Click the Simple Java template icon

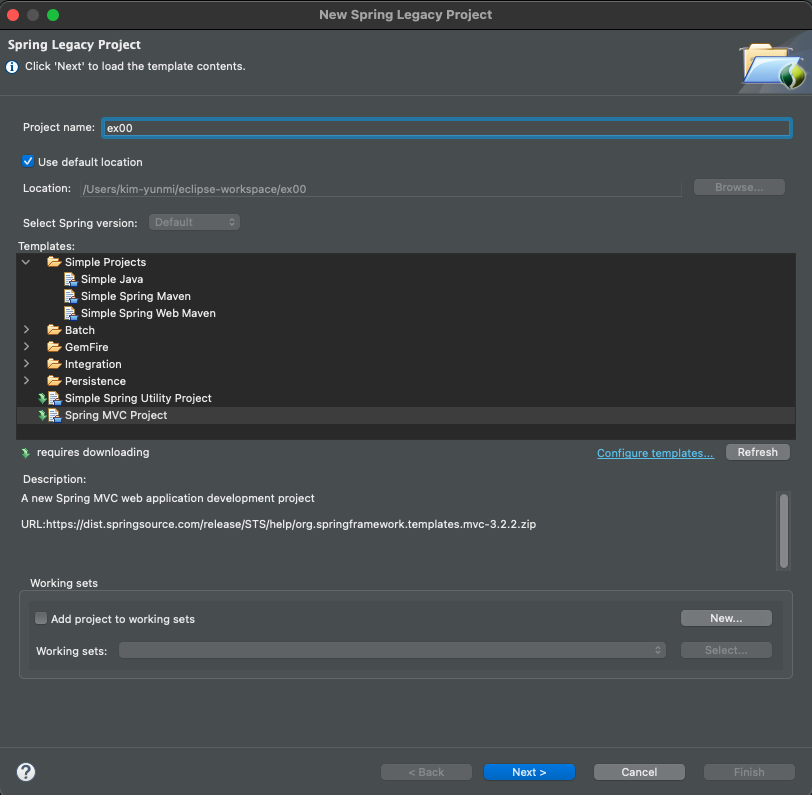[70, 279]
